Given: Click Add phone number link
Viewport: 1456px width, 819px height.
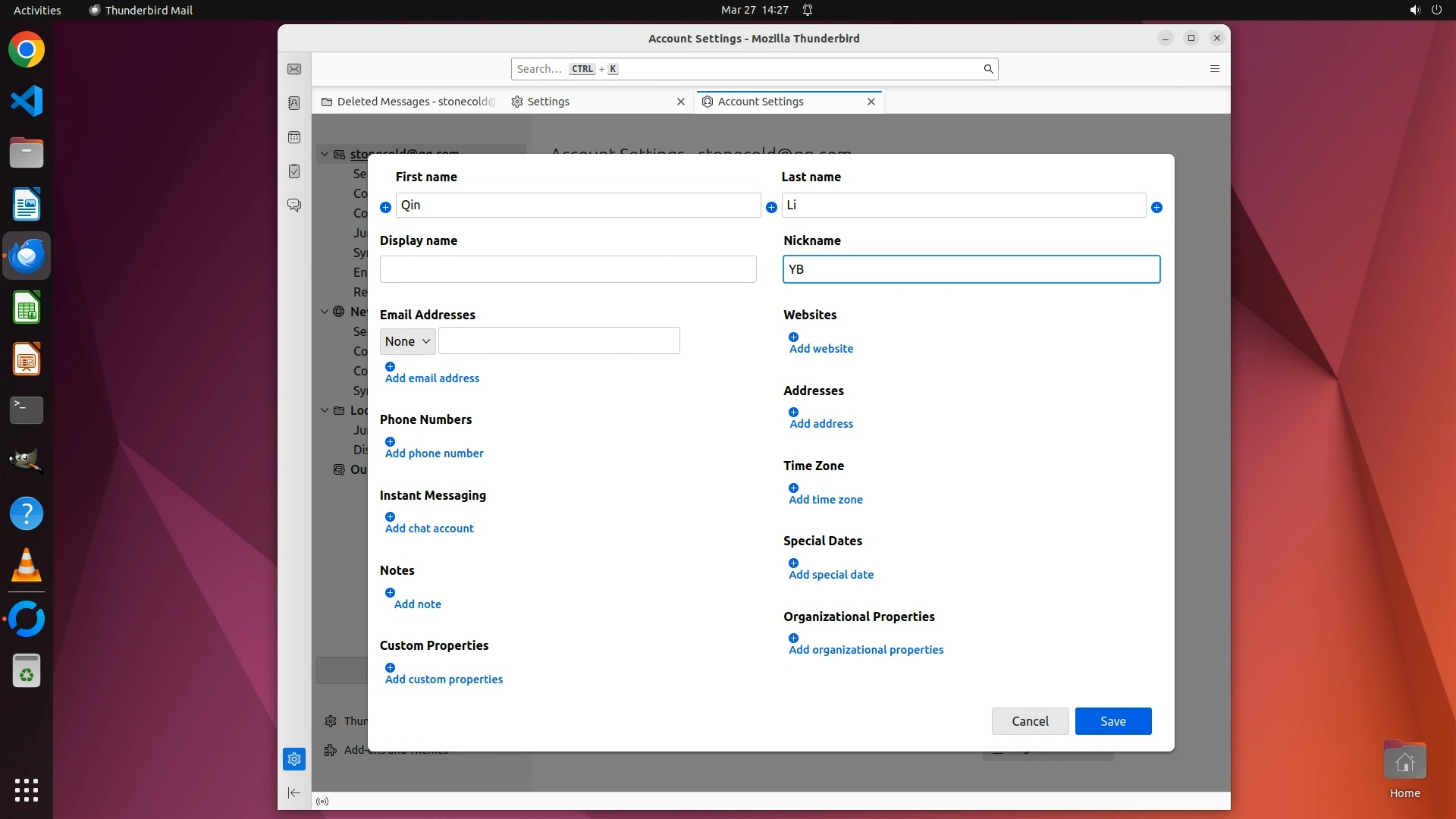Looking at the screenshot, I should (x=434, y=453).
